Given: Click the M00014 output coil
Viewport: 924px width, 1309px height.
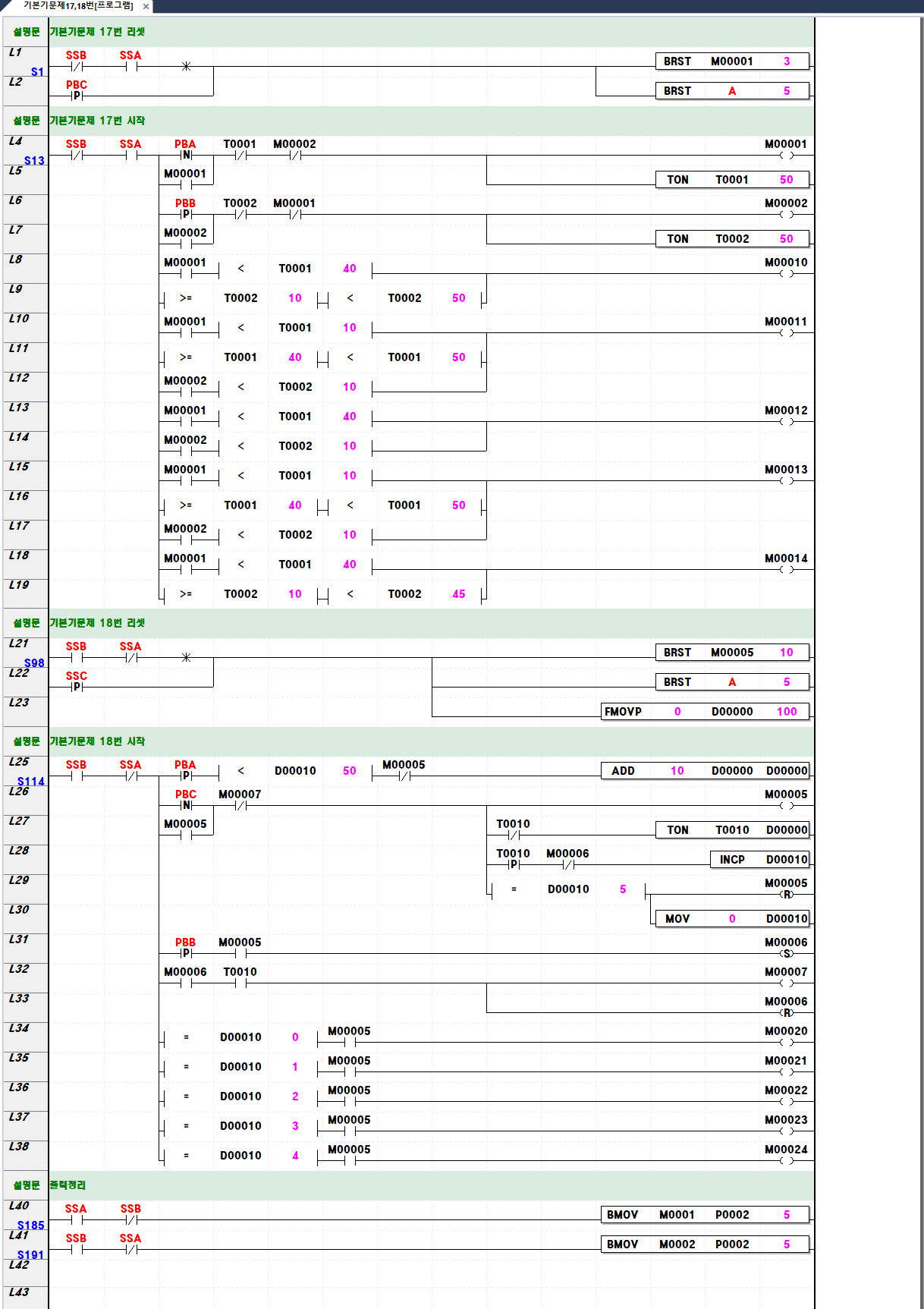Looking at the screenshot, I should point(786,569).
